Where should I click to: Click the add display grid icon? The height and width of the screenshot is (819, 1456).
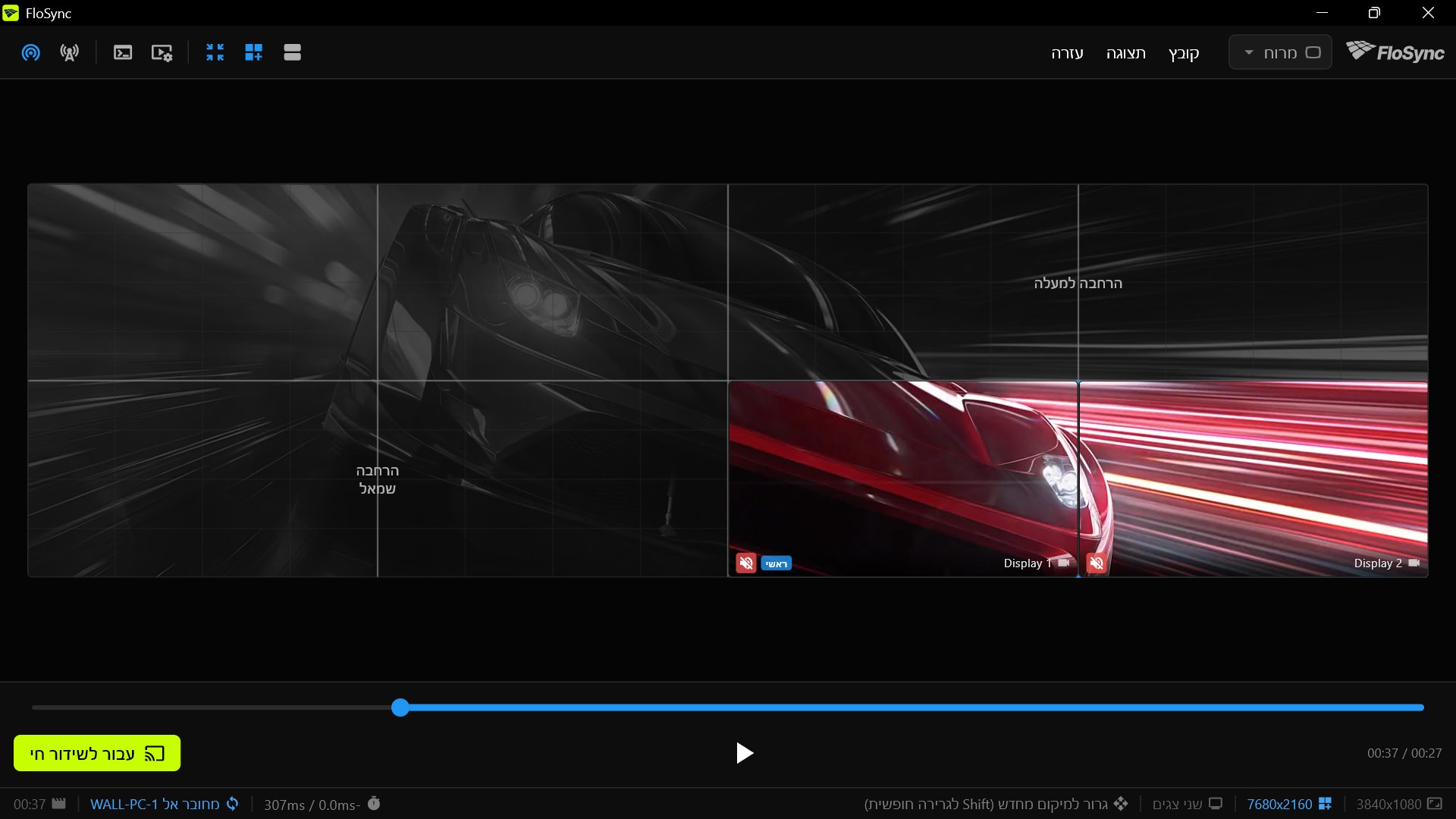[254, 52]
